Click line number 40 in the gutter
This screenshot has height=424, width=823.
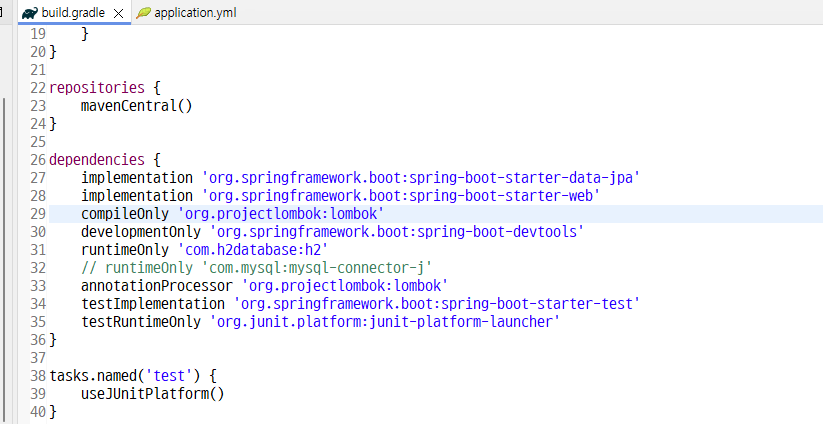38,412
